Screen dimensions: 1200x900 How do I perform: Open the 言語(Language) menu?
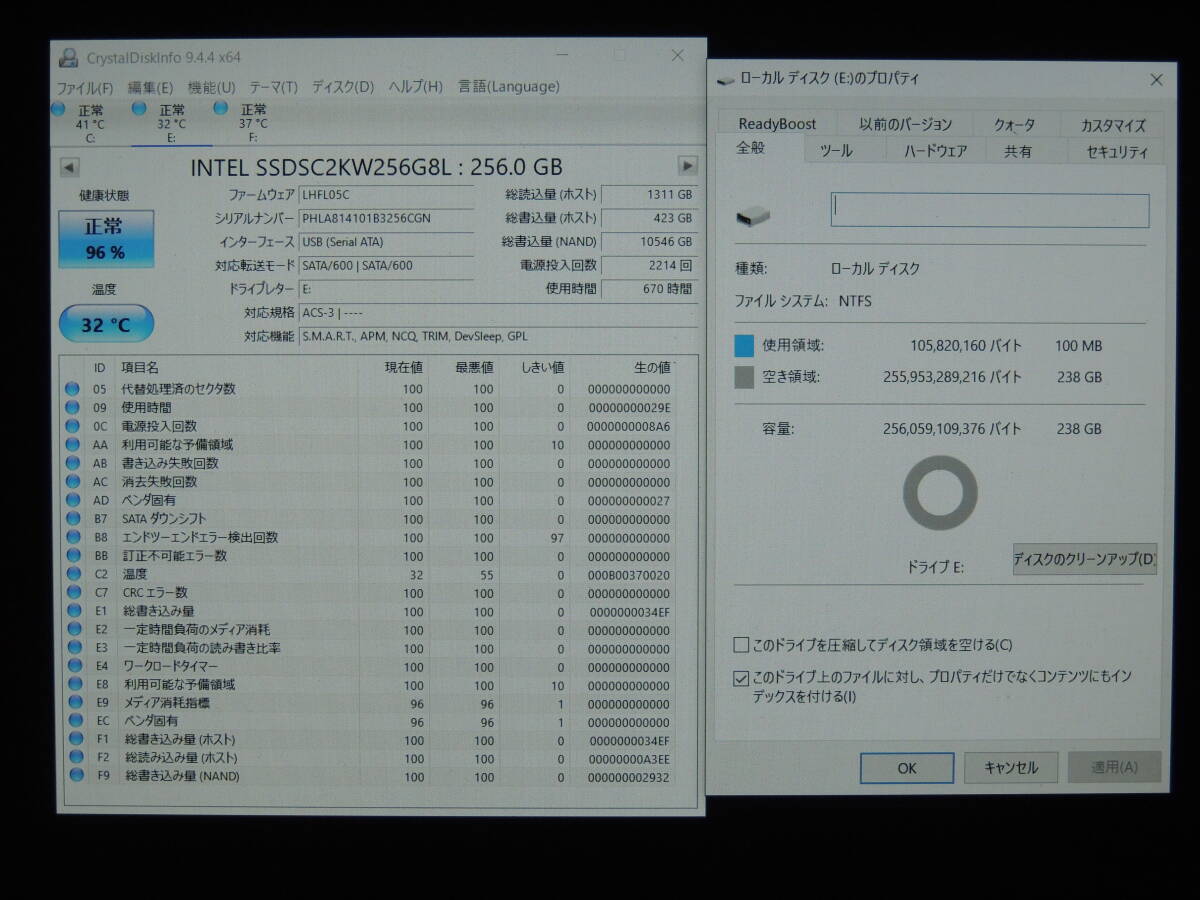508,87
